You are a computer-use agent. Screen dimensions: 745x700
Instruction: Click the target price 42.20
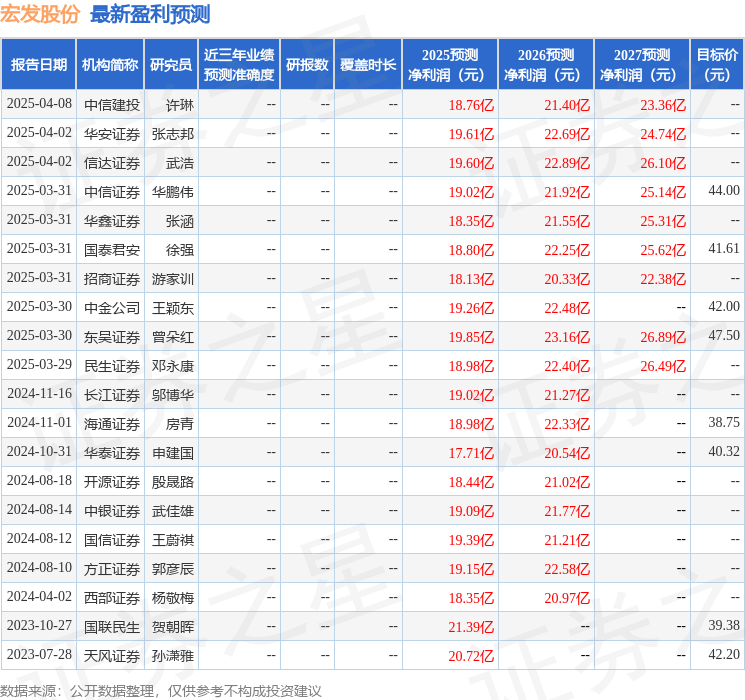[724, 654]
